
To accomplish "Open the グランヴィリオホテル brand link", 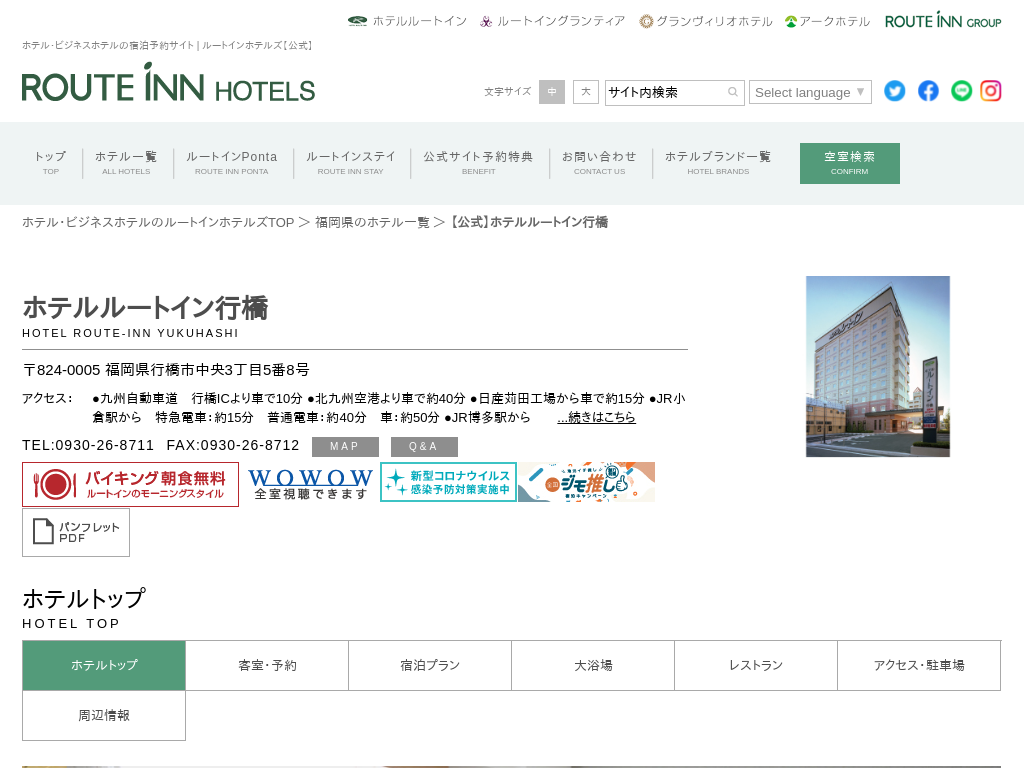I will (x=706, y=21).
